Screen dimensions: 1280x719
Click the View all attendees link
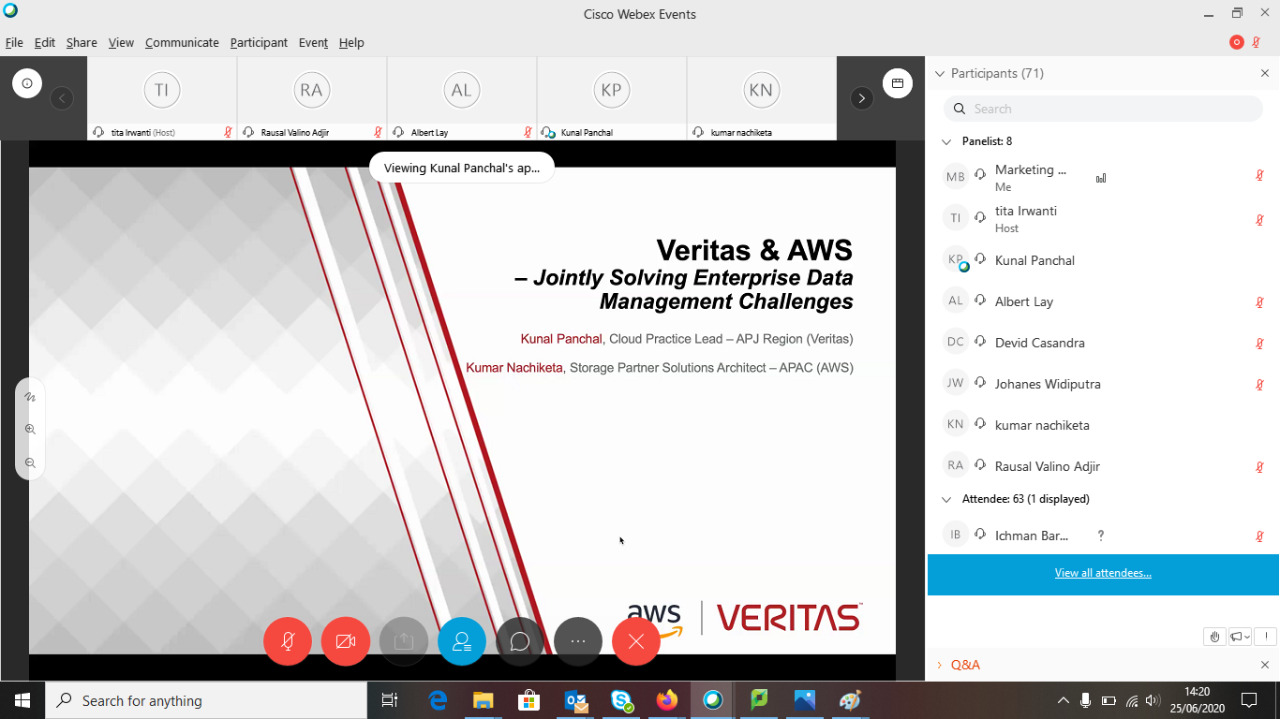1103,573
